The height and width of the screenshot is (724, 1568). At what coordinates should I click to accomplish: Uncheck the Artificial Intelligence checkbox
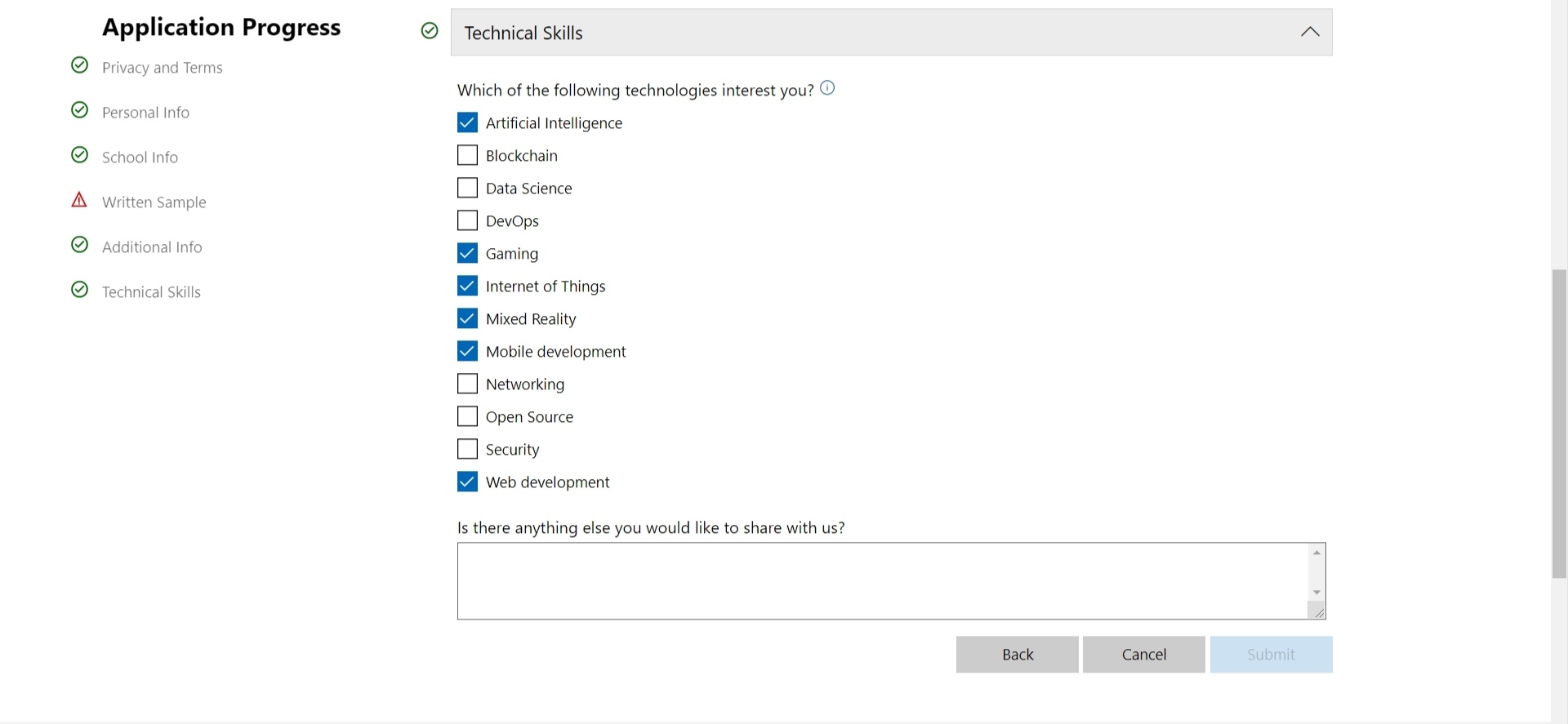pos(467,122)
